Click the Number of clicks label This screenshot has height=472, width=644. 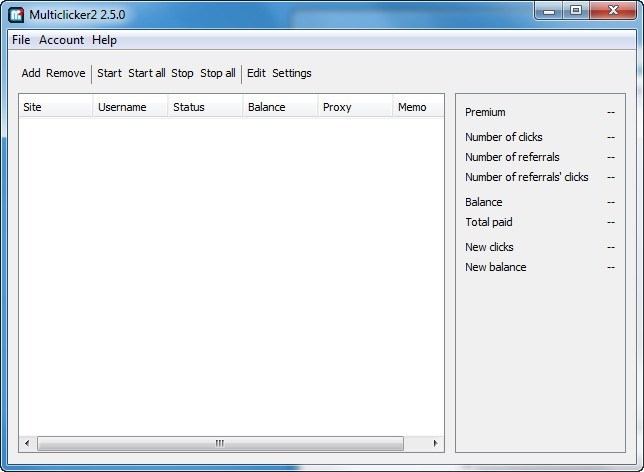[x=504, y=137]
